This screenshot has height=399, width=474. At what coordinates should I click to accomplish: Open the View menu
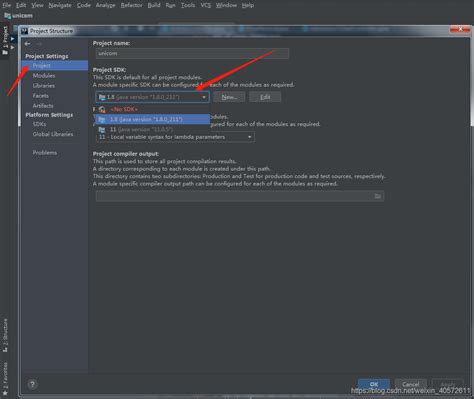point(37,5)
